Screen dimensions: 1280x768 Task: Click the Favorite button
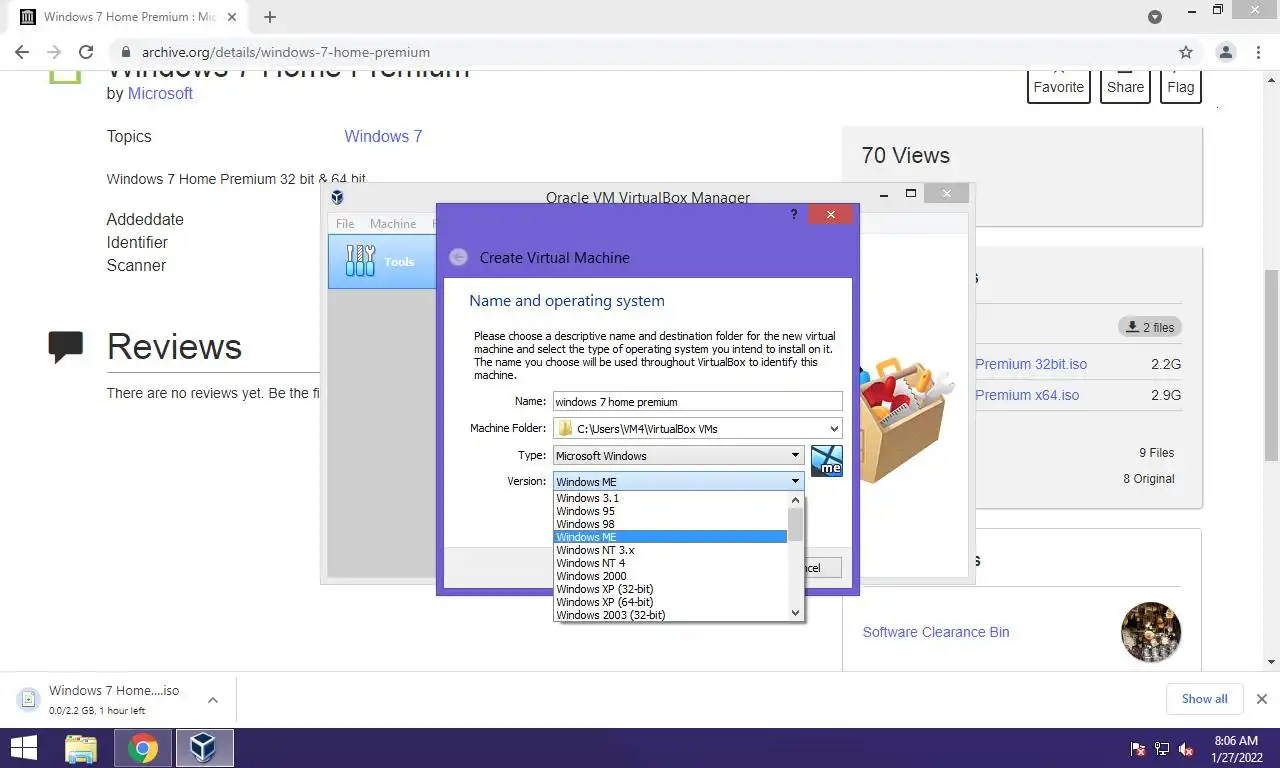point(1059,87)
